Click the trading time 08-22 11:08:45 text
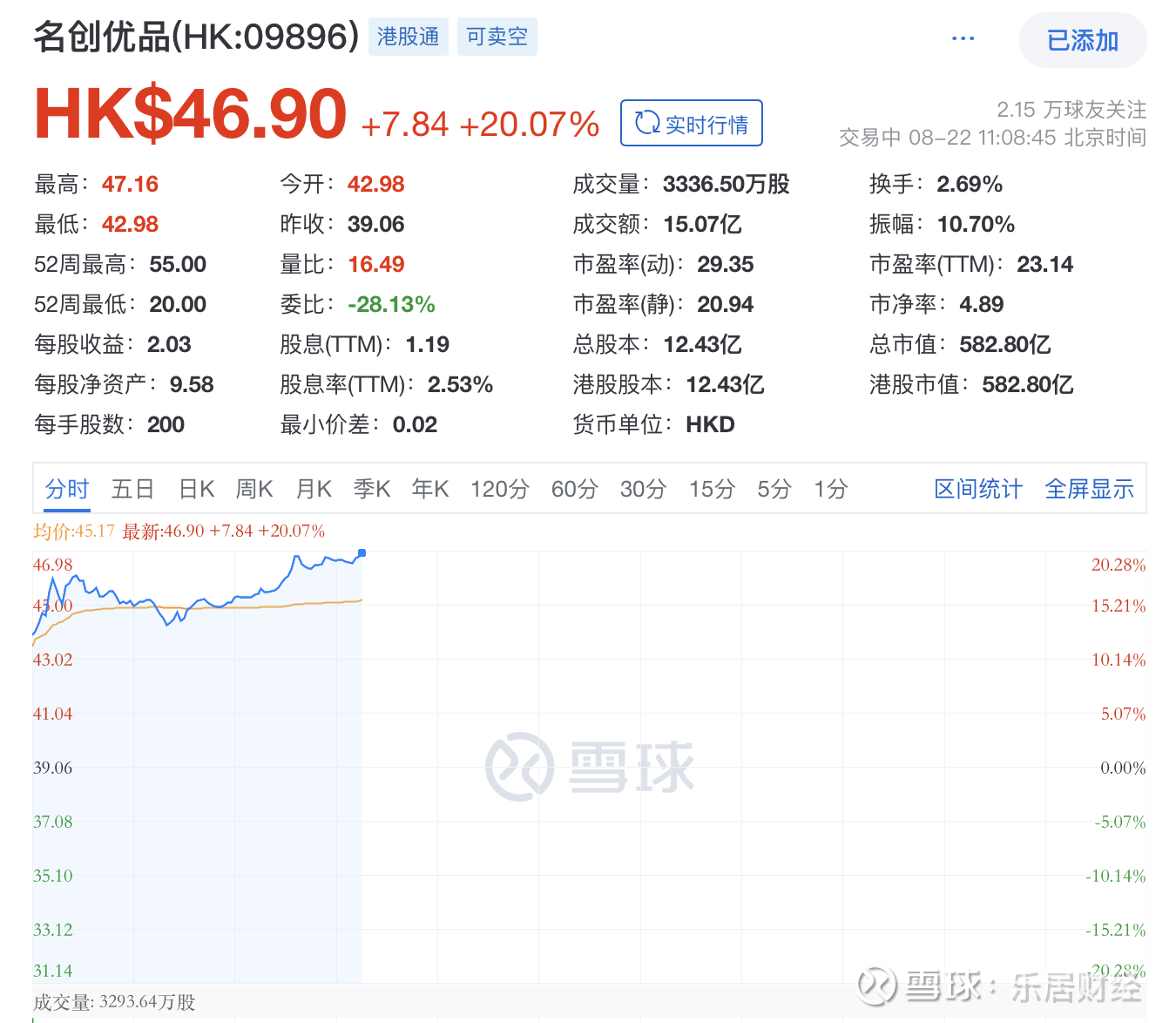1176x1023 pixels. coord(983,138)
